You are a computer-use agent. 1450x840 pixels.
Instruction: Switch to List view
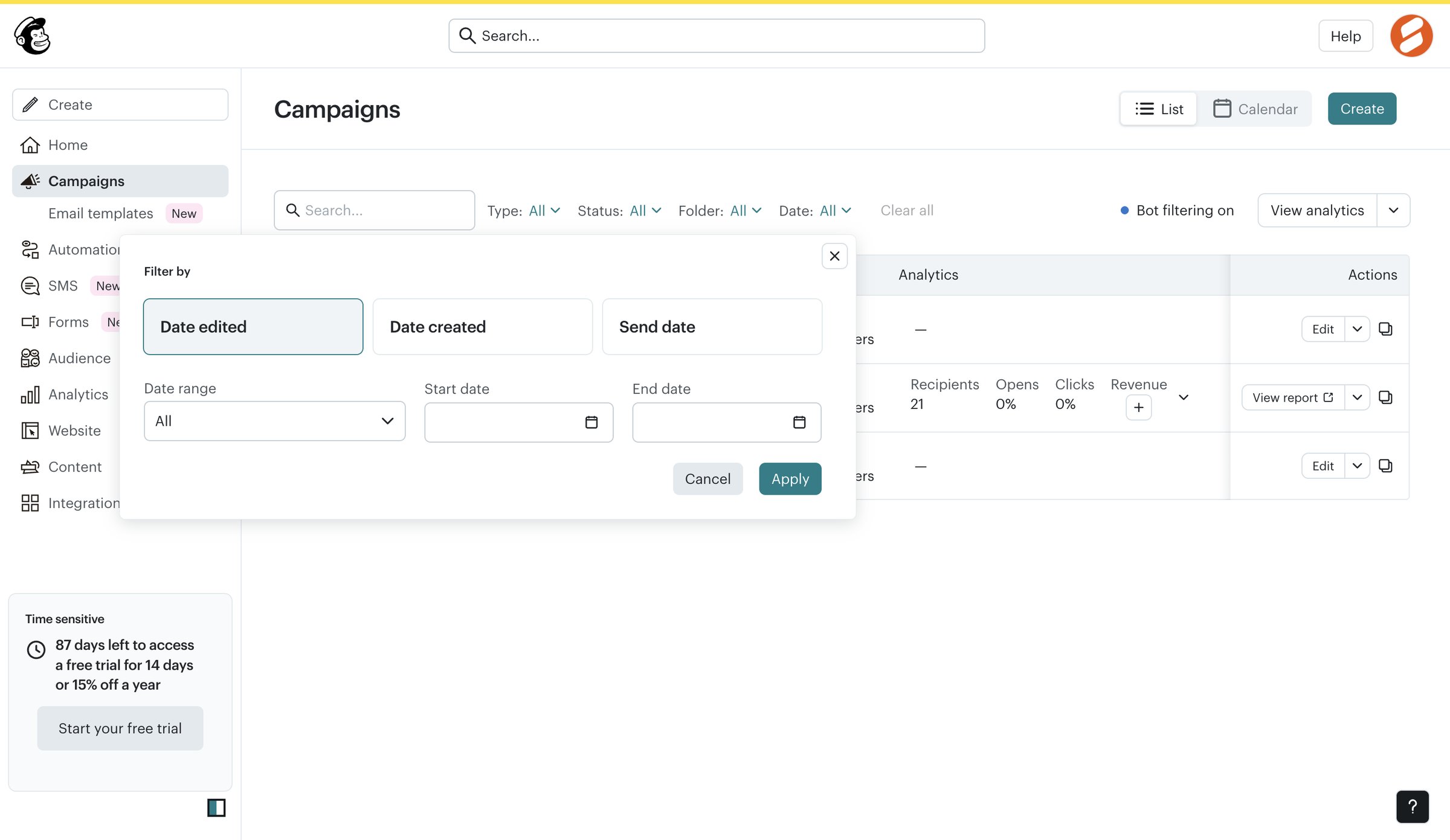coord(1158,109)
